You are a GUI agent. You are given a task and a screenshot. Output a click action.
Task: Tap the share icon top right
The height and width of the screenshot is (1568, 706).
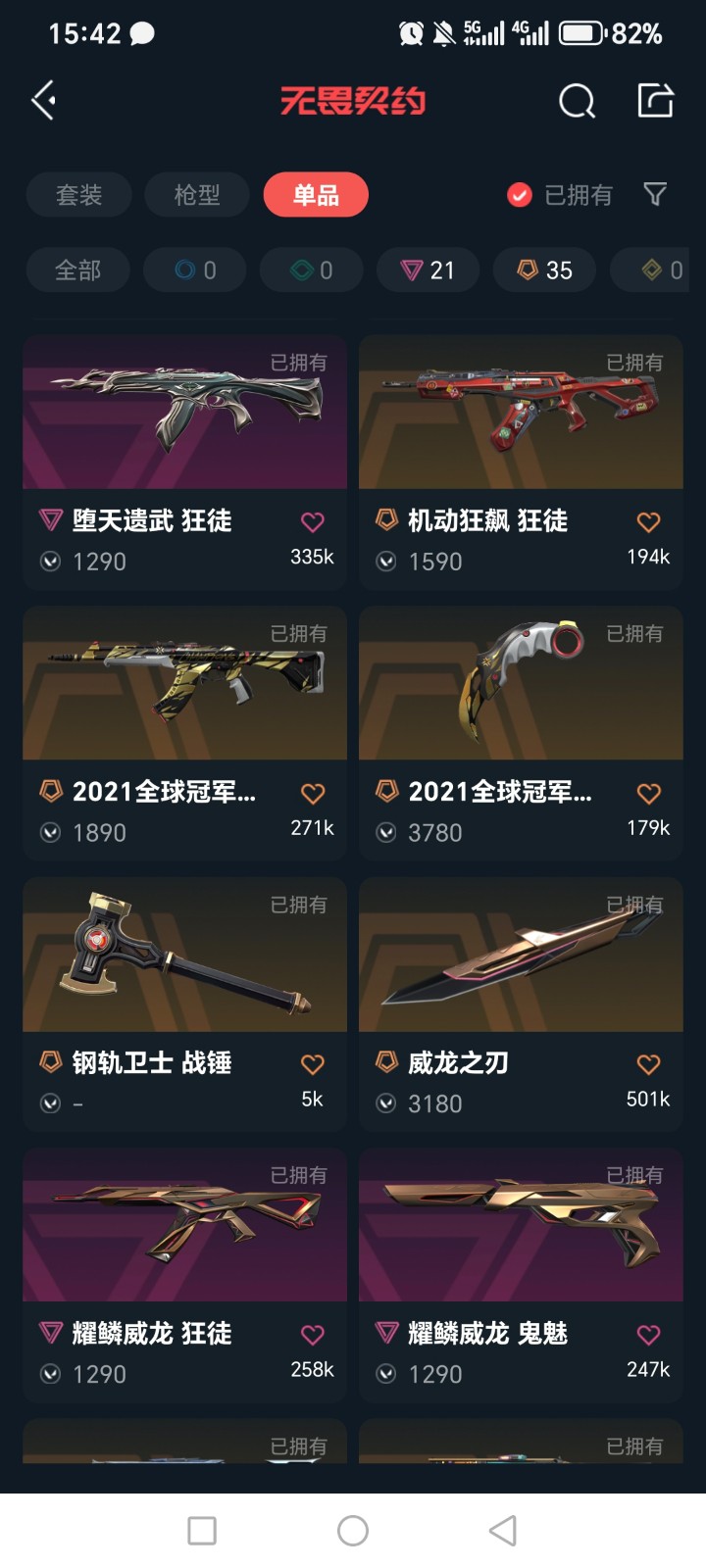click(655, 100)
